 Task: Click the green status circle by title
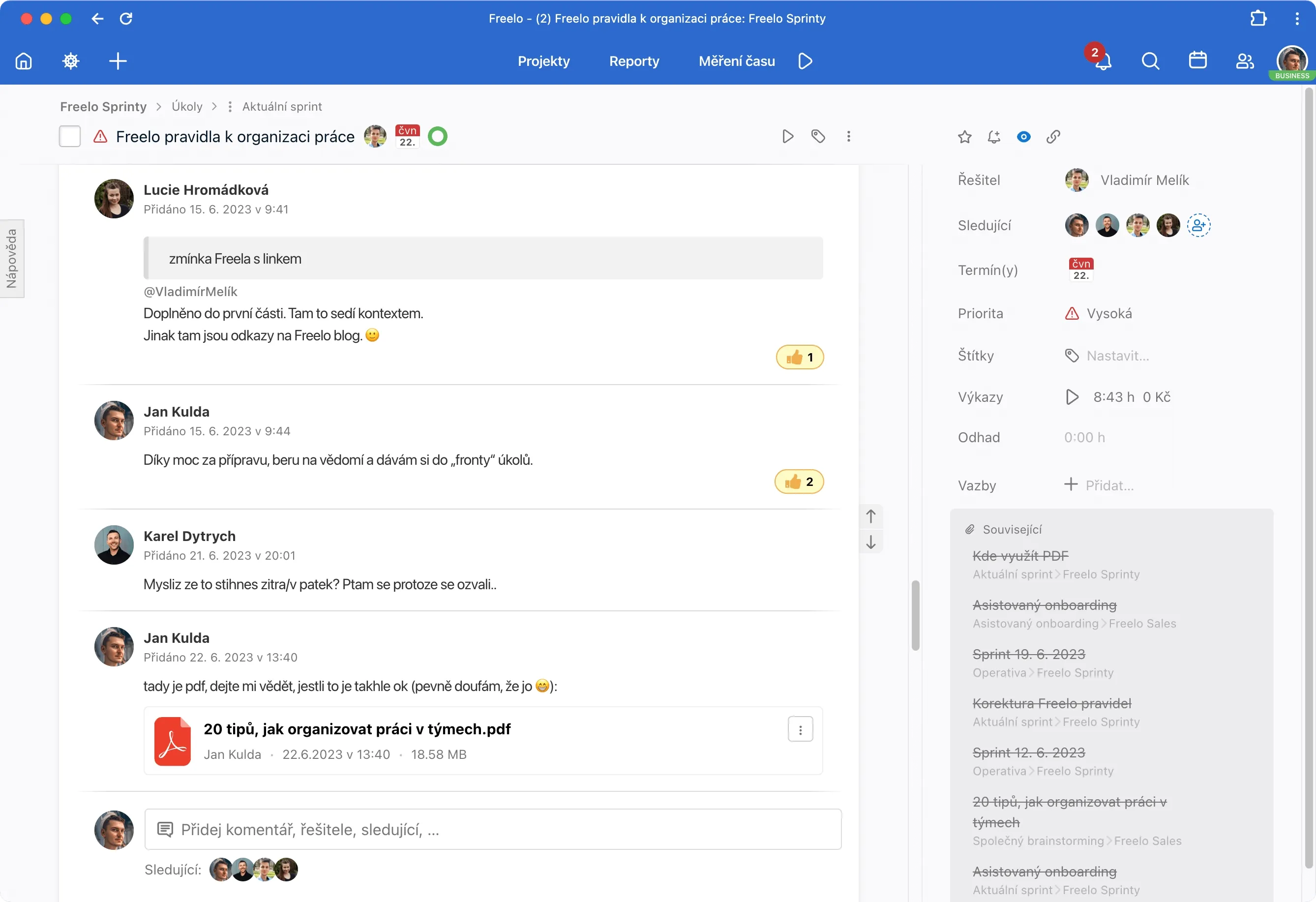coord(437,136)
